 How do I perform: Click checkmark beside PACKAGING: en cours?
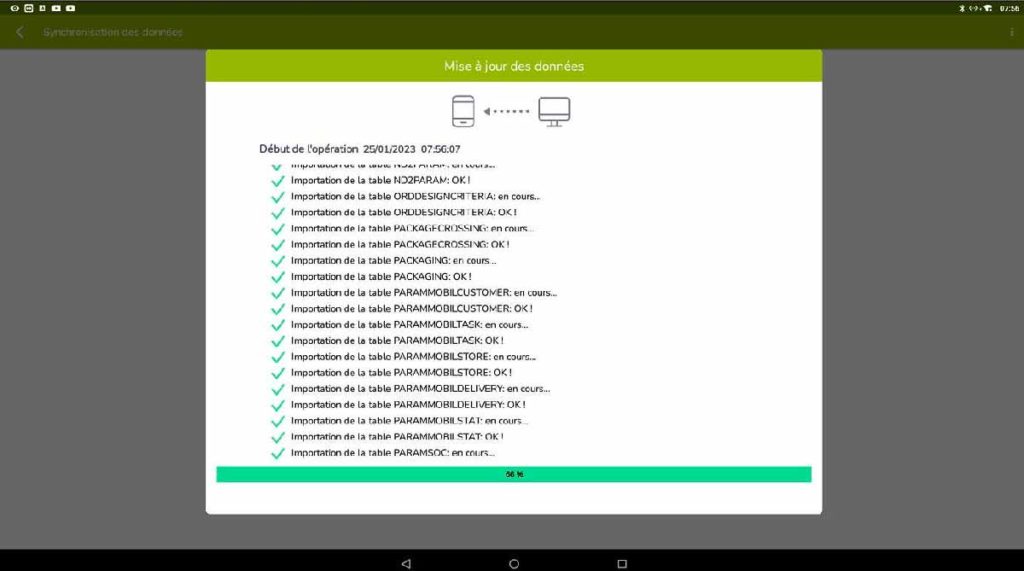point(278,261)
